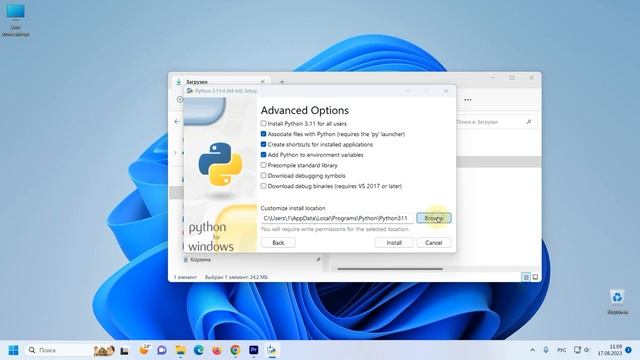This screenshot has height=360, width=640.
Task: Click the New (plus) button in Explorer toolbar
Action: 180,99
